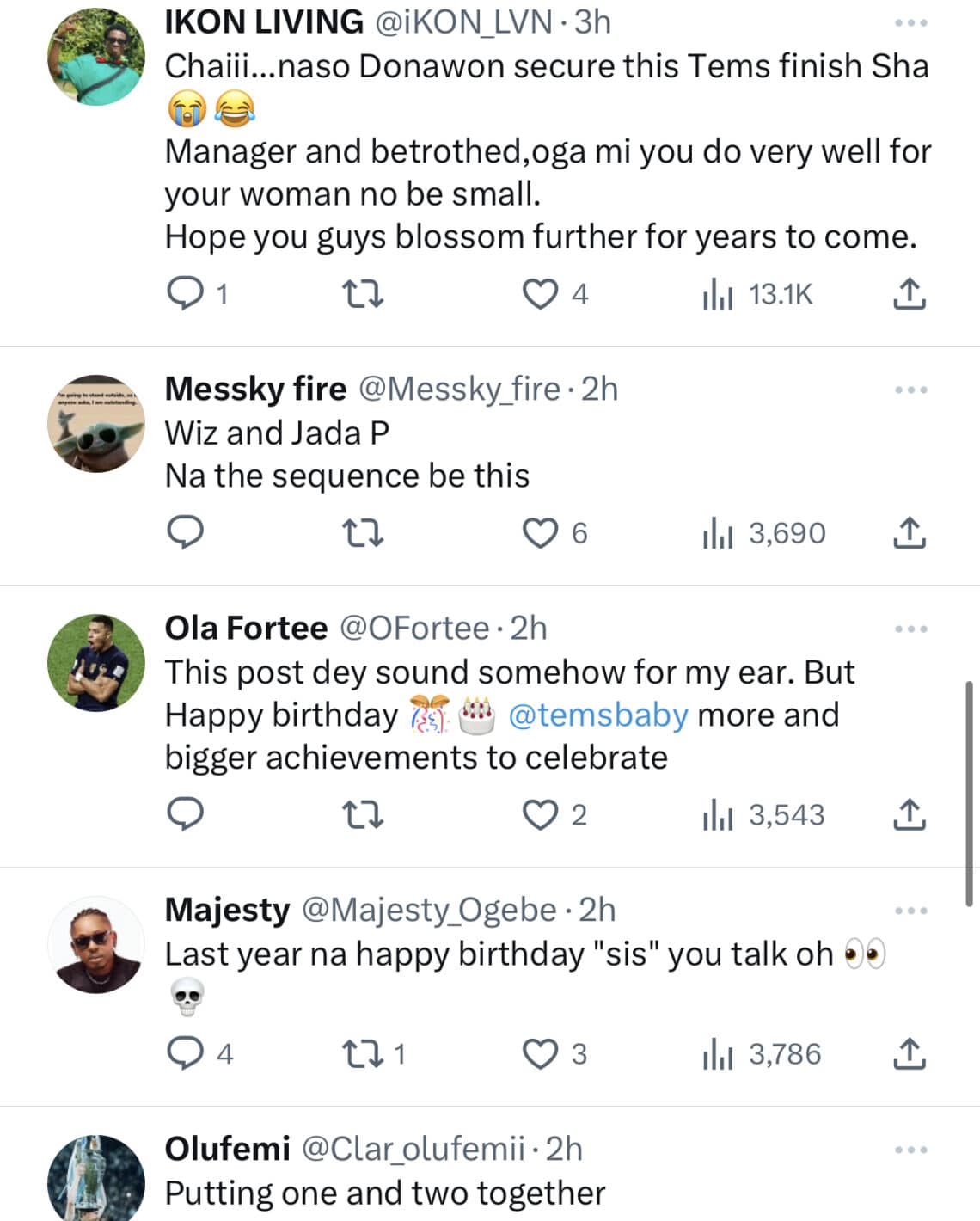Open Ola Fortee's profile via name
This screenshot has width=980, height=1221.
[x=246, y=629]
